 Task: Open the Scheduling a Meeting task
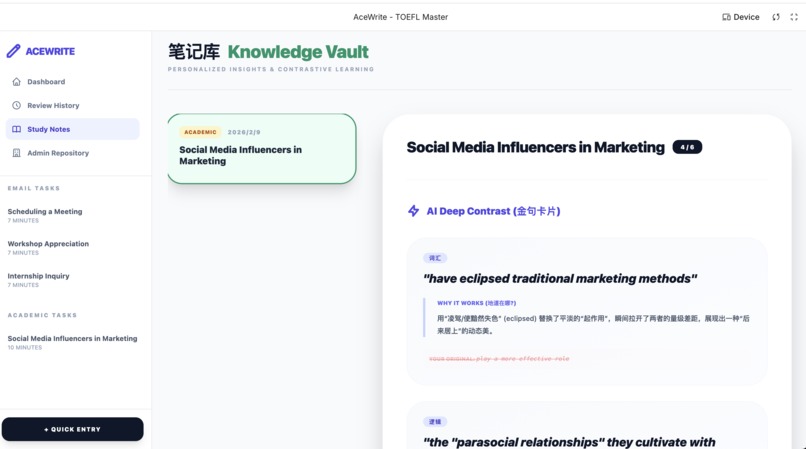point(45,215)
